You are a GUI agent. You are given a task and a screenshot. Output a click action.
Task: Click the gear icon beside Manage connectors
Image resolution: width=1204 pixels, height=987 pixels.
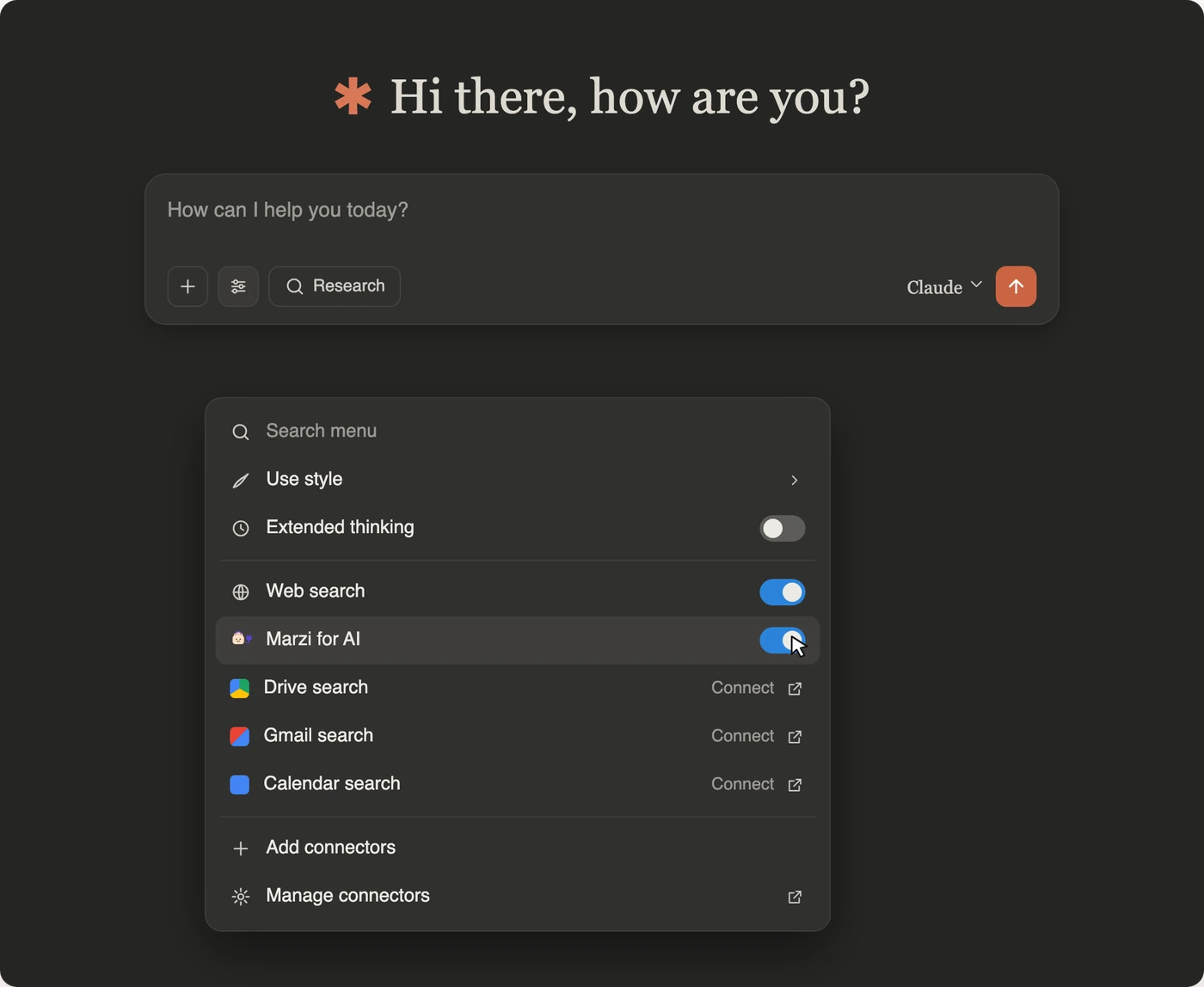pos(241,897)
